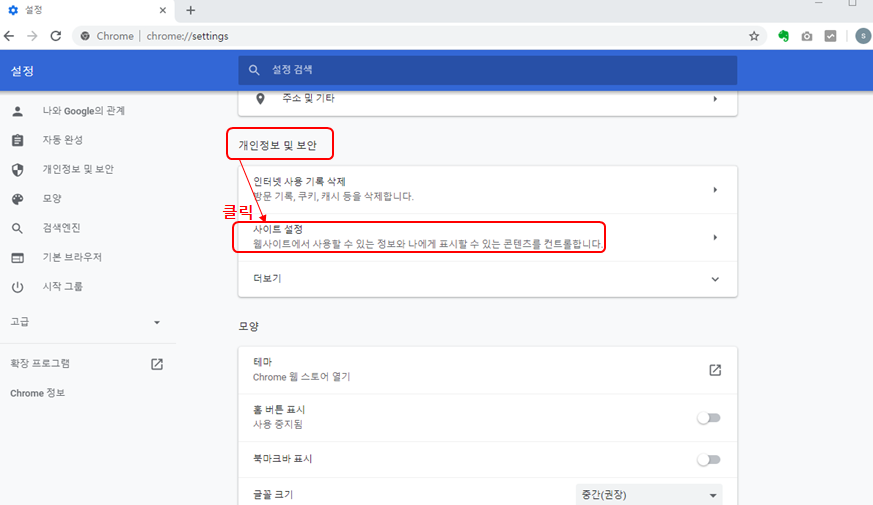Open 사이트 설정 arrow
This screenshot has height=505, width=873.
point(715,238)
